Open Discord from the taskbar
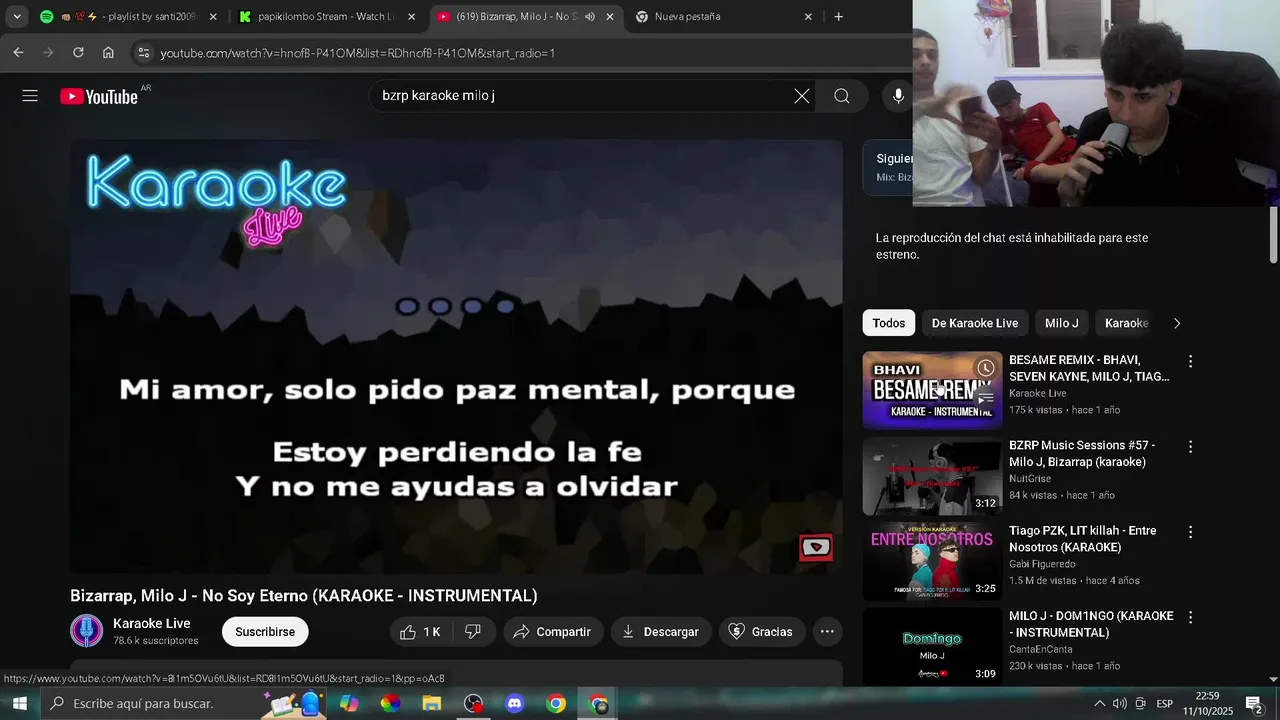Screen dimensions: 1280x720 pyautogui.click(x=514, y=704)
